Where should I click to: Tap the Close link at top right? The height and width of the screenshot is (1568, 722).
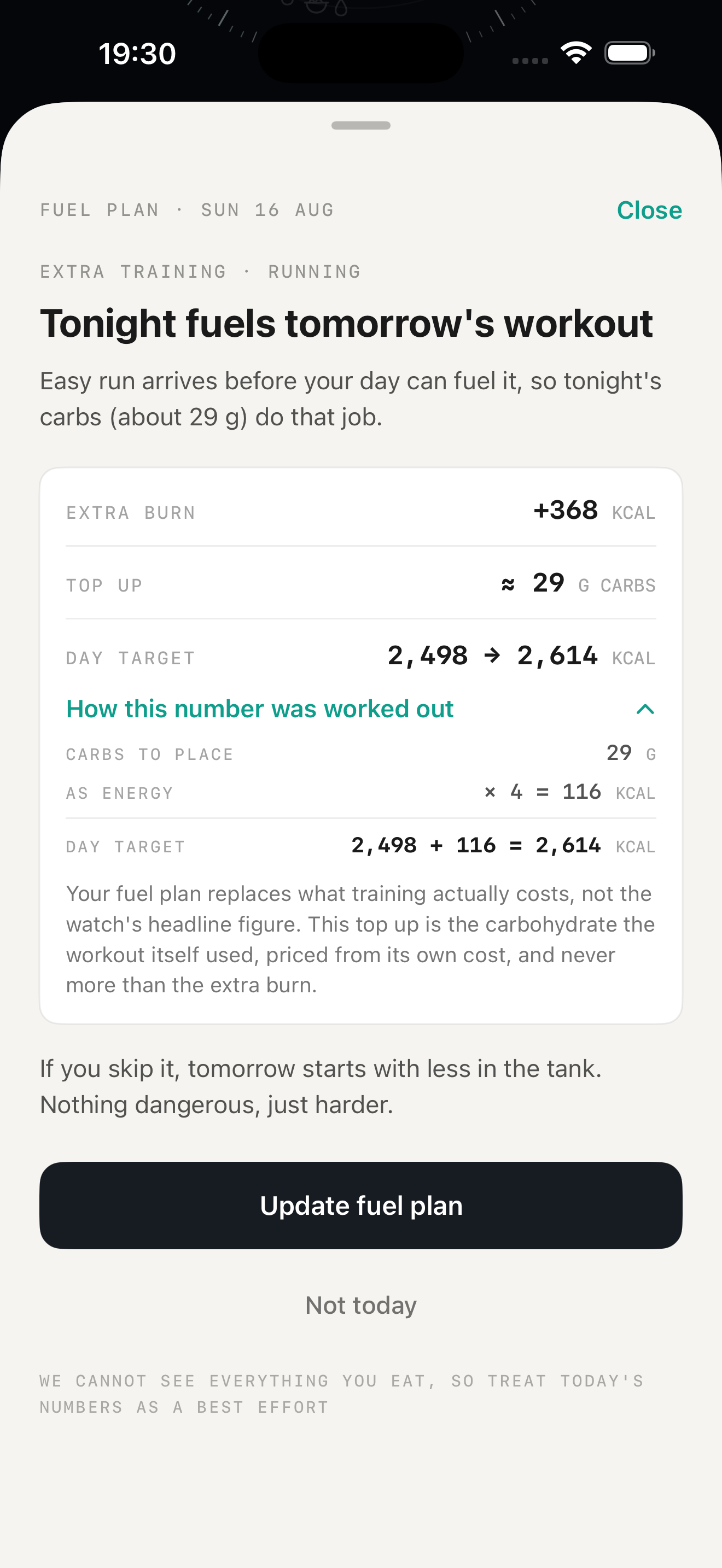point(649,210)
